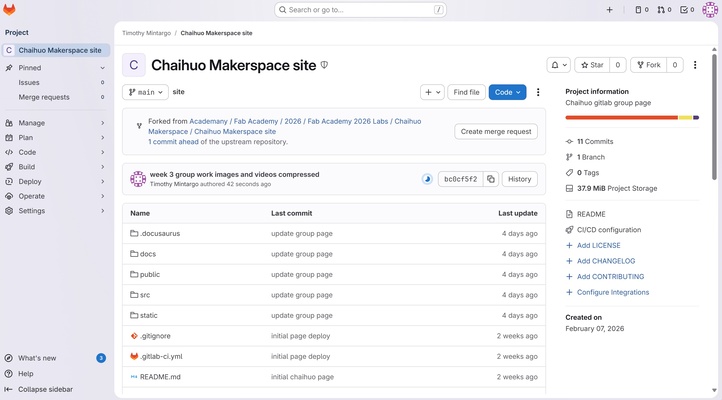Collapse the sidebar
Screen dimensions: 722x400
coord(45,389)
